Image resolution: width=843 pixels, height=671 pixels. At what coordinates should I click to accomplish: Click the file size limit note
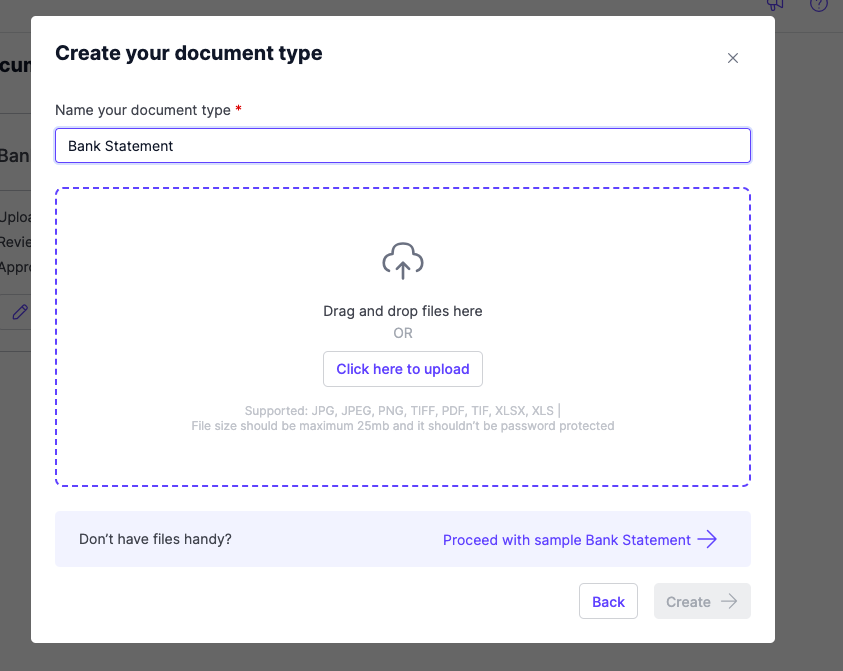(403, 426)
